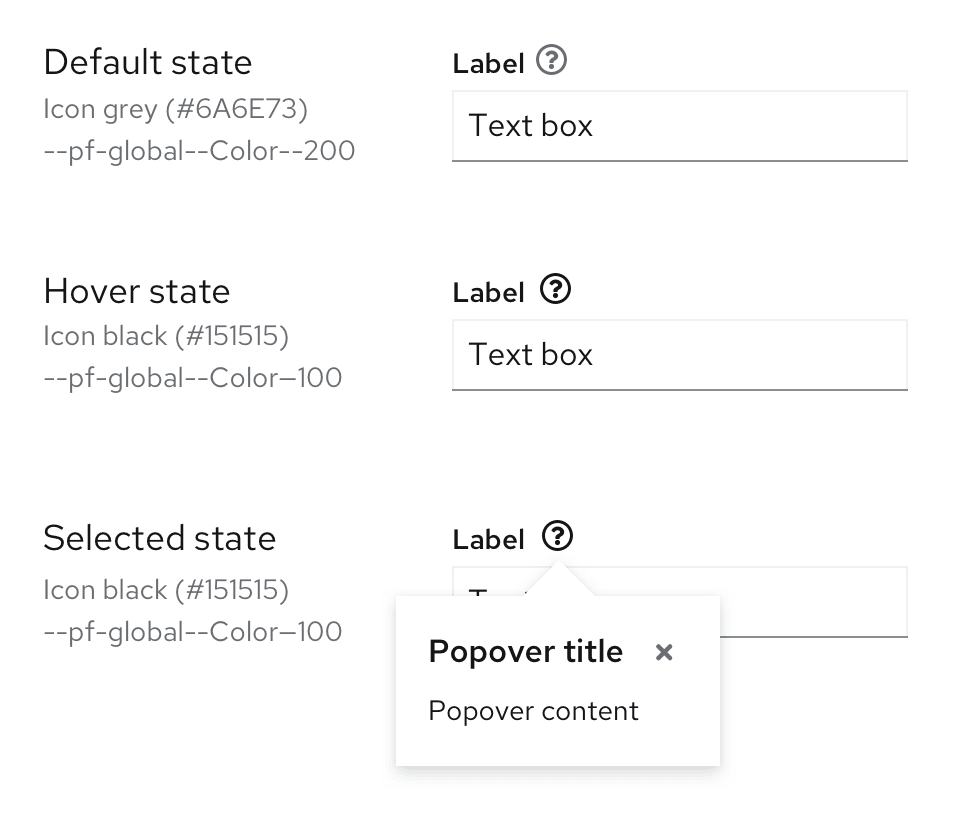Focus the Text box in the Default state row
This screenshot has height=824, width=962.
click(x=679, y=126)
